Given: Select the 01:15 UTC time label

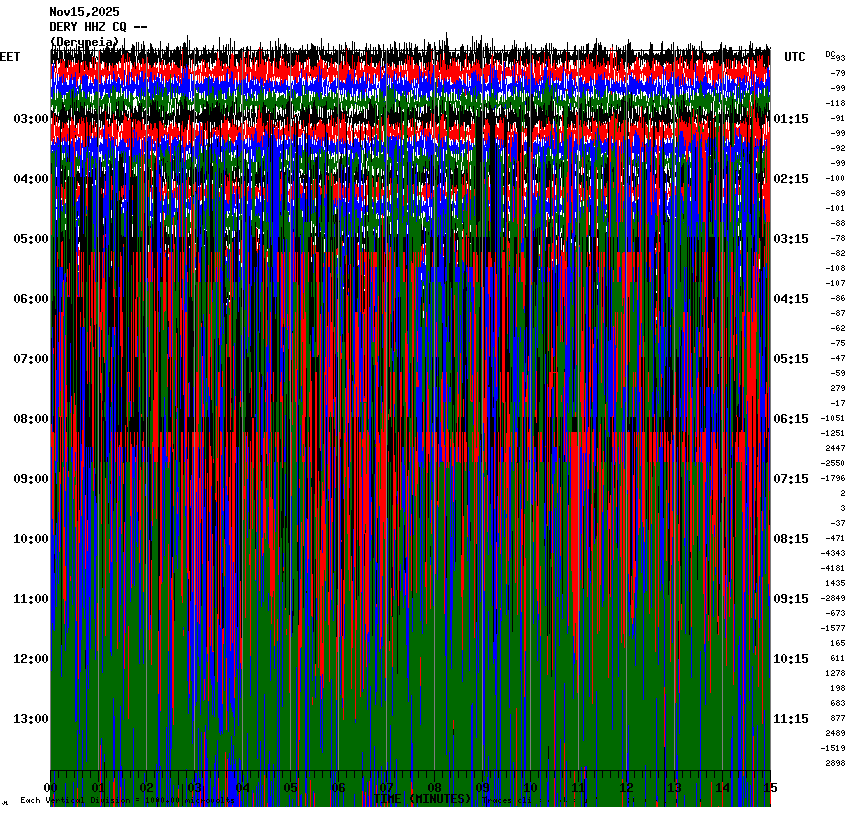Looking at the screenshot, I should [x=791, y=119].
